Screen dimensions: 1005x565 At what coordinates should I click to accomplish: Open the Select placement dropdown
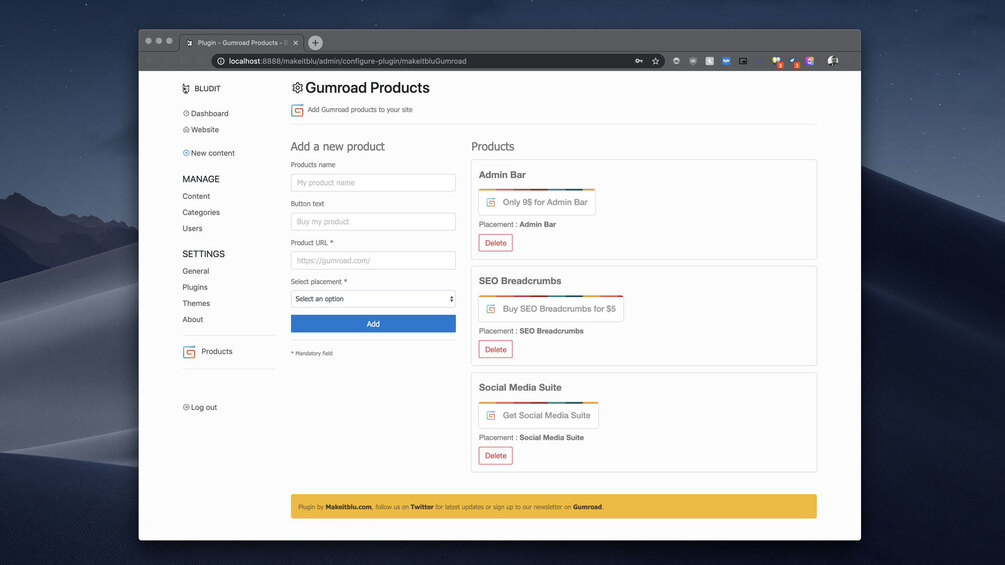tap(373, 299)
